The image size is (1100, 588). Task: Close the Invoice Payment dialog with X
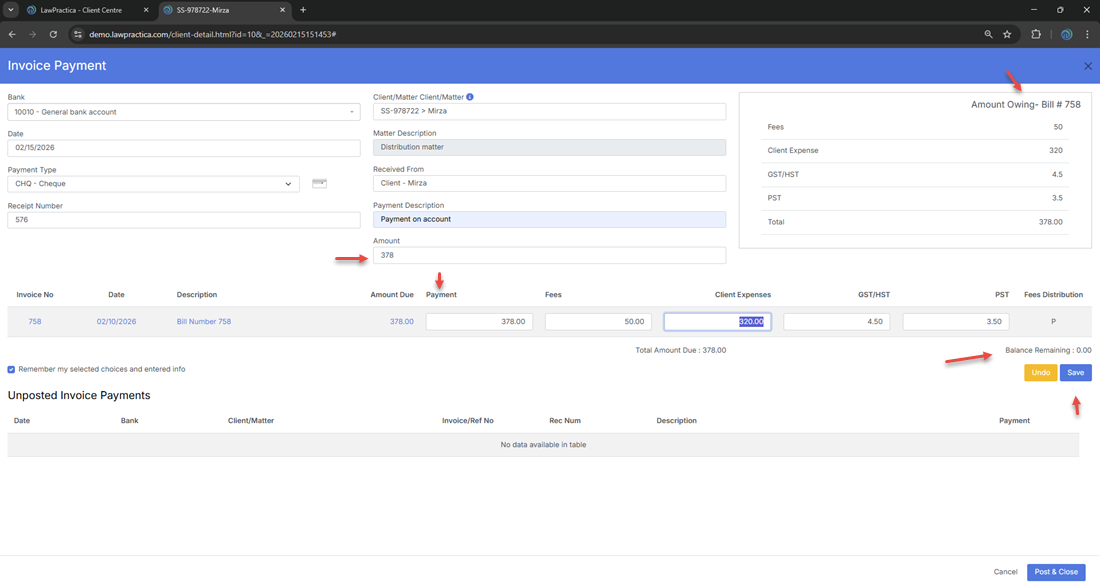tap(1088, 66)
